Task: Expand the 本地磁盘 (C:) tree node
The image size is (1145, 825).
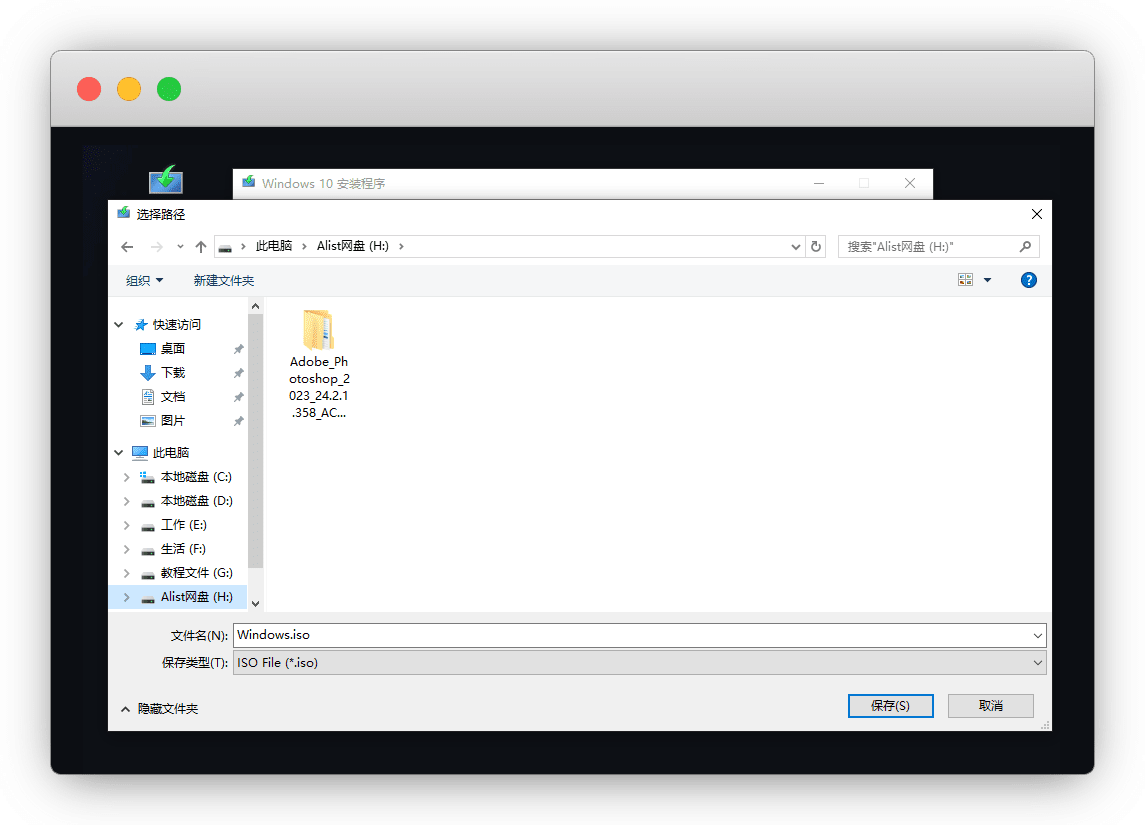Action: [x=126, y=477]
